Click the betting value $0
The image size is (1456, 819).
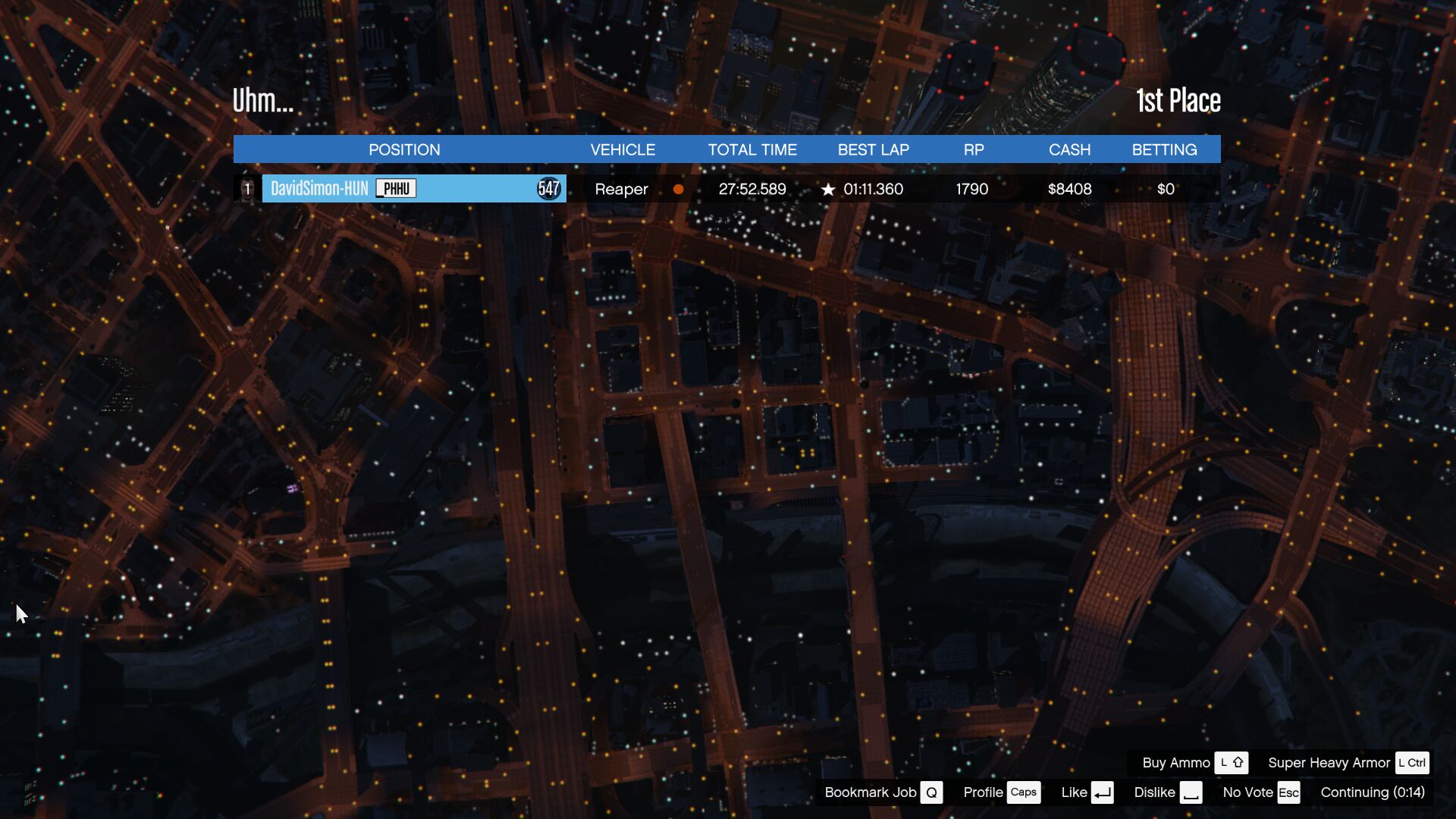1166,190
